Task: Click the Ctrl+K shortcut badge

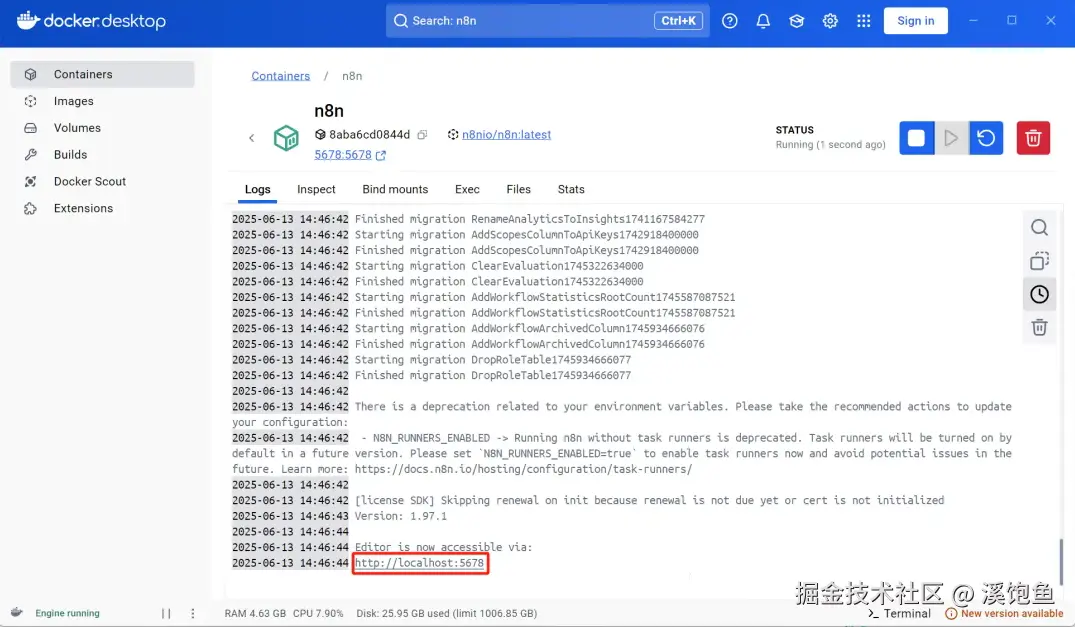Action: point(678,21)
